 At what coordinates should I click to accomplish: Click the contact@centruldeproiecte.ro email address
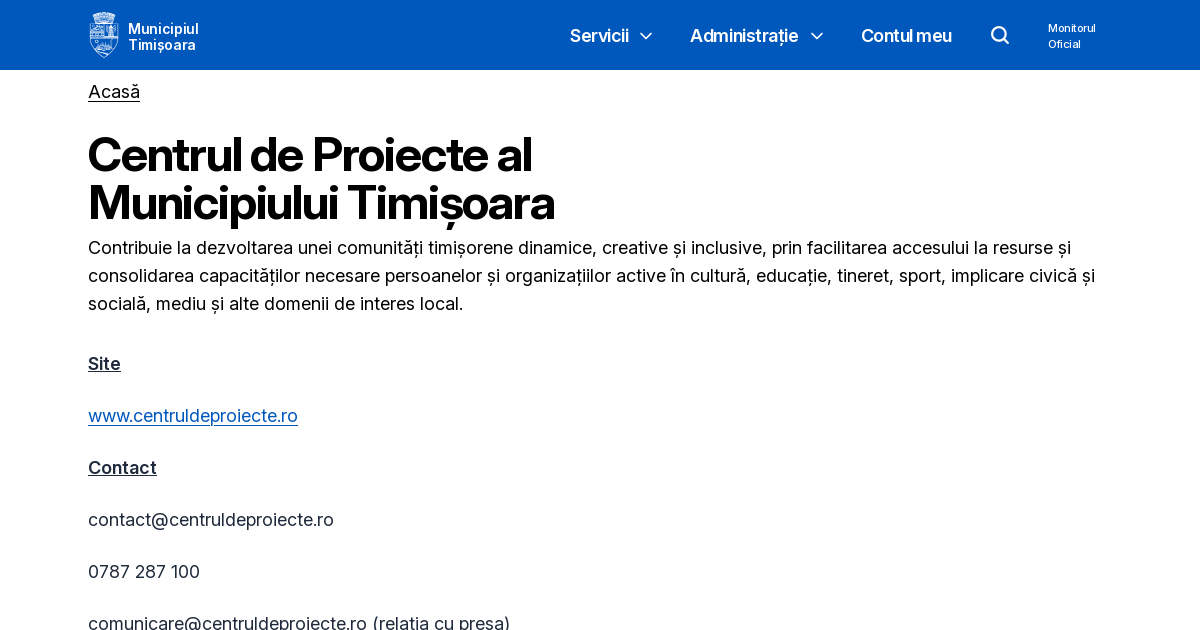(211, 519)
